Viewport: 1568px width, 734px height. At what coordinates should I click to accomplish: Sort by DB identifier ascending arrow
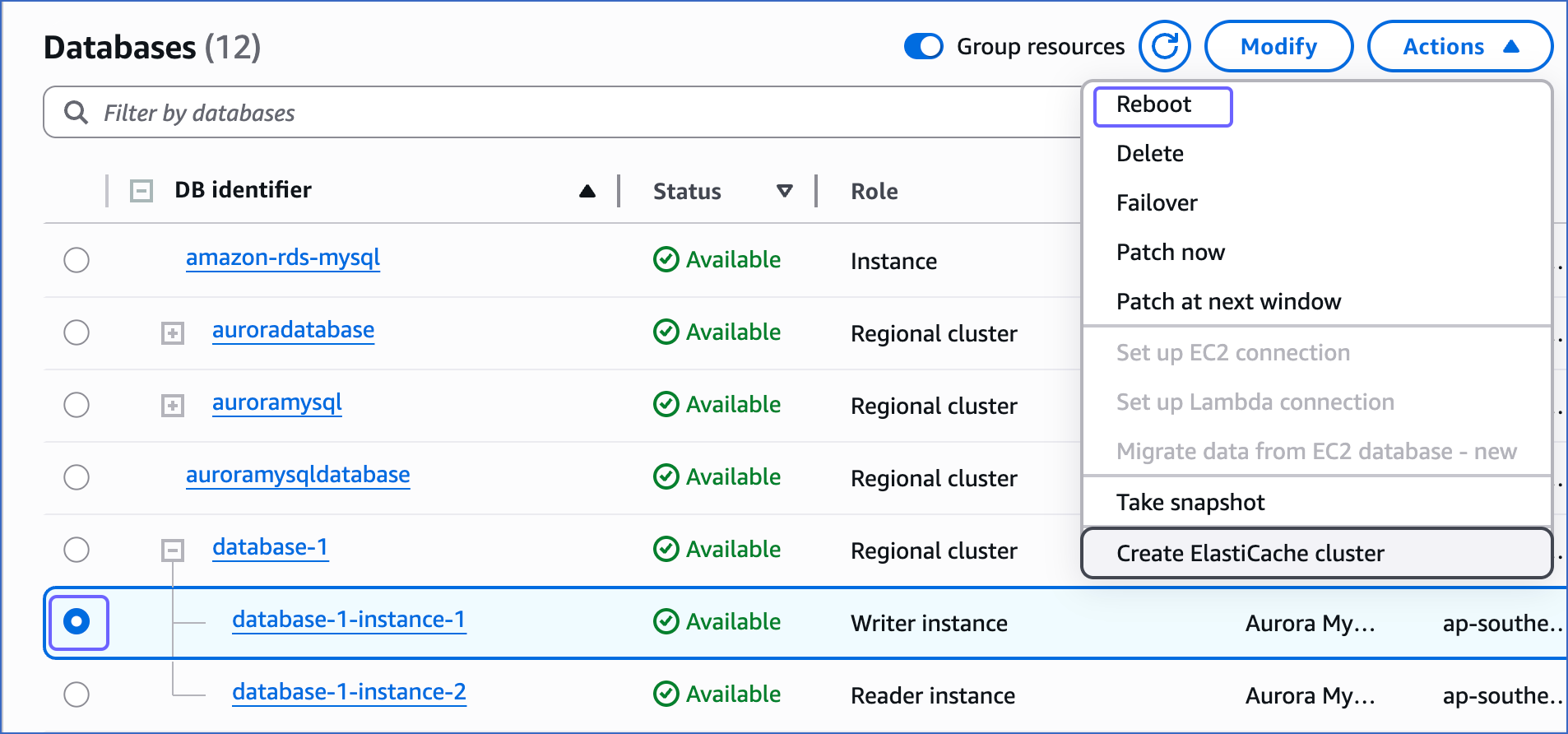587,191
